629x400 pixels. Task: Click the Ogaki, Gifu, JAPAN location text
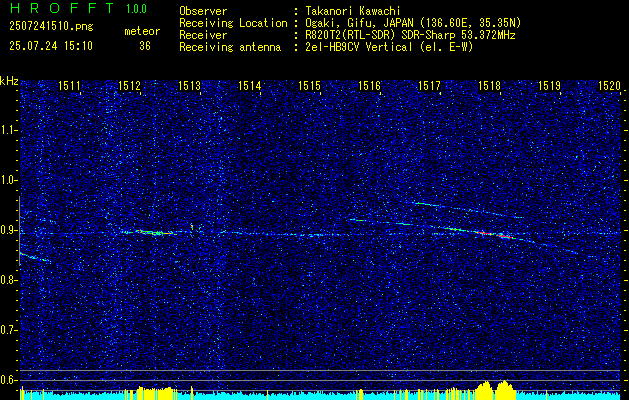click(x=413, y=23)
